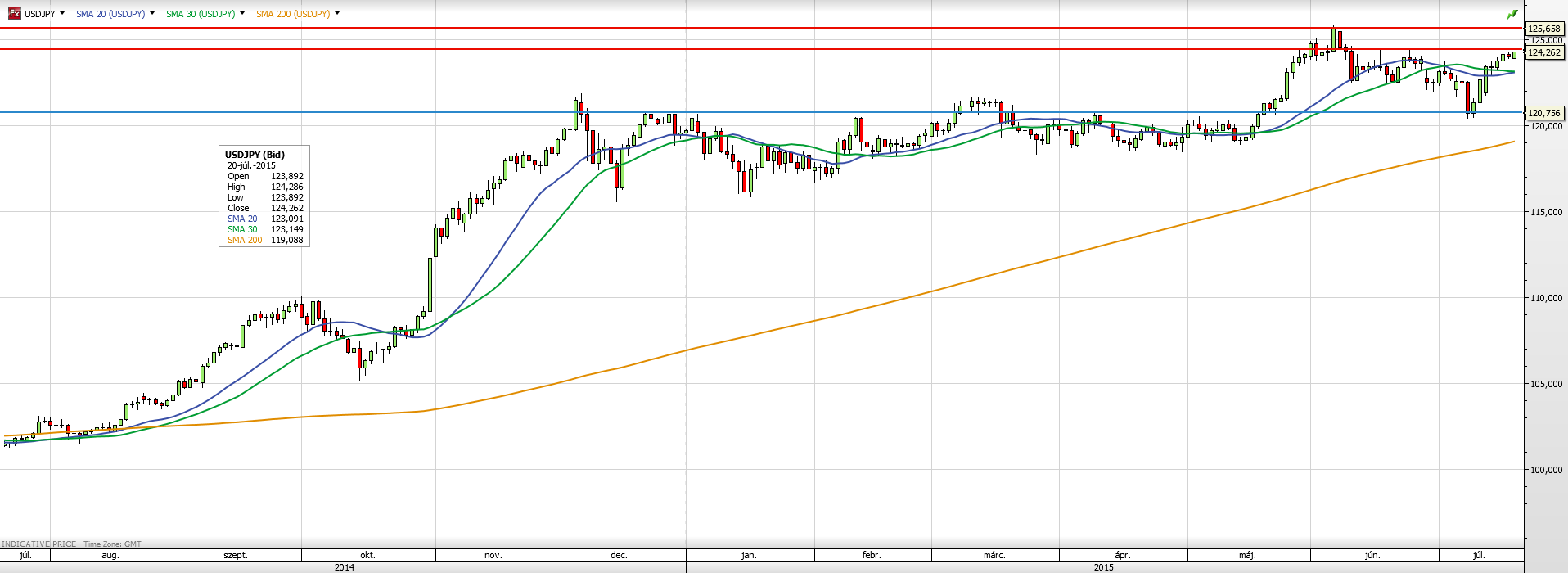Click the 110,000 price axis label

point(1546,298)
